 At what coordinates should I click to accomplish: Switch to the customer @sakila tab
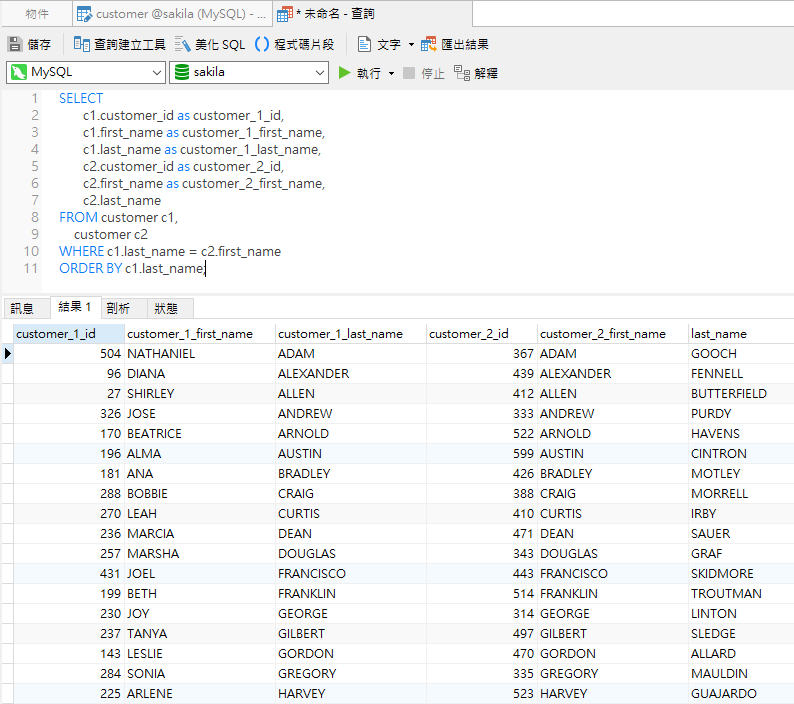[x=170, y=14]
